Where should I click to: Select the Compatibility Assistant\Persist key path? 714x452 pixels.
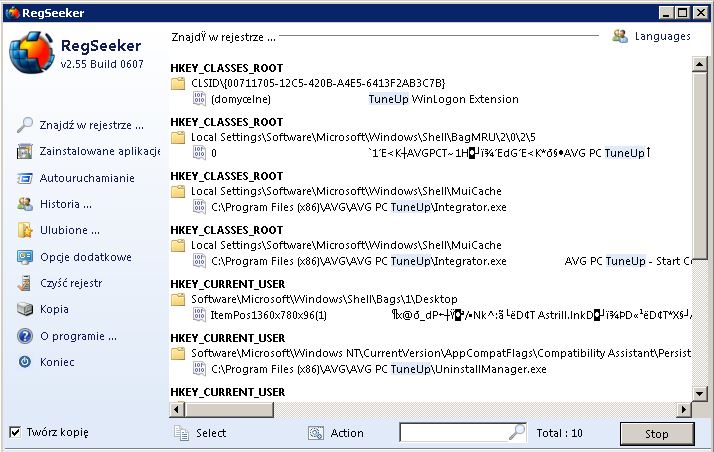tap(441, 353)
